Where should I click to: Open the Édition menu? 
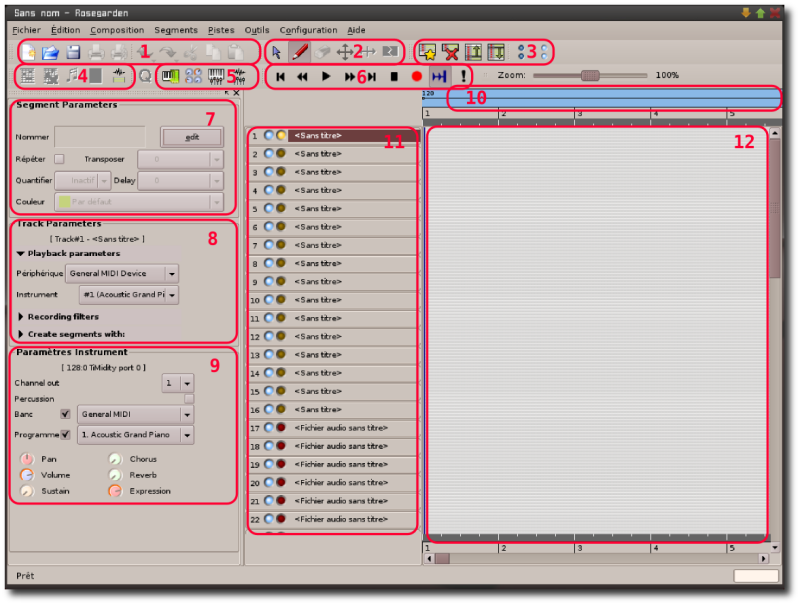point(65,30)
